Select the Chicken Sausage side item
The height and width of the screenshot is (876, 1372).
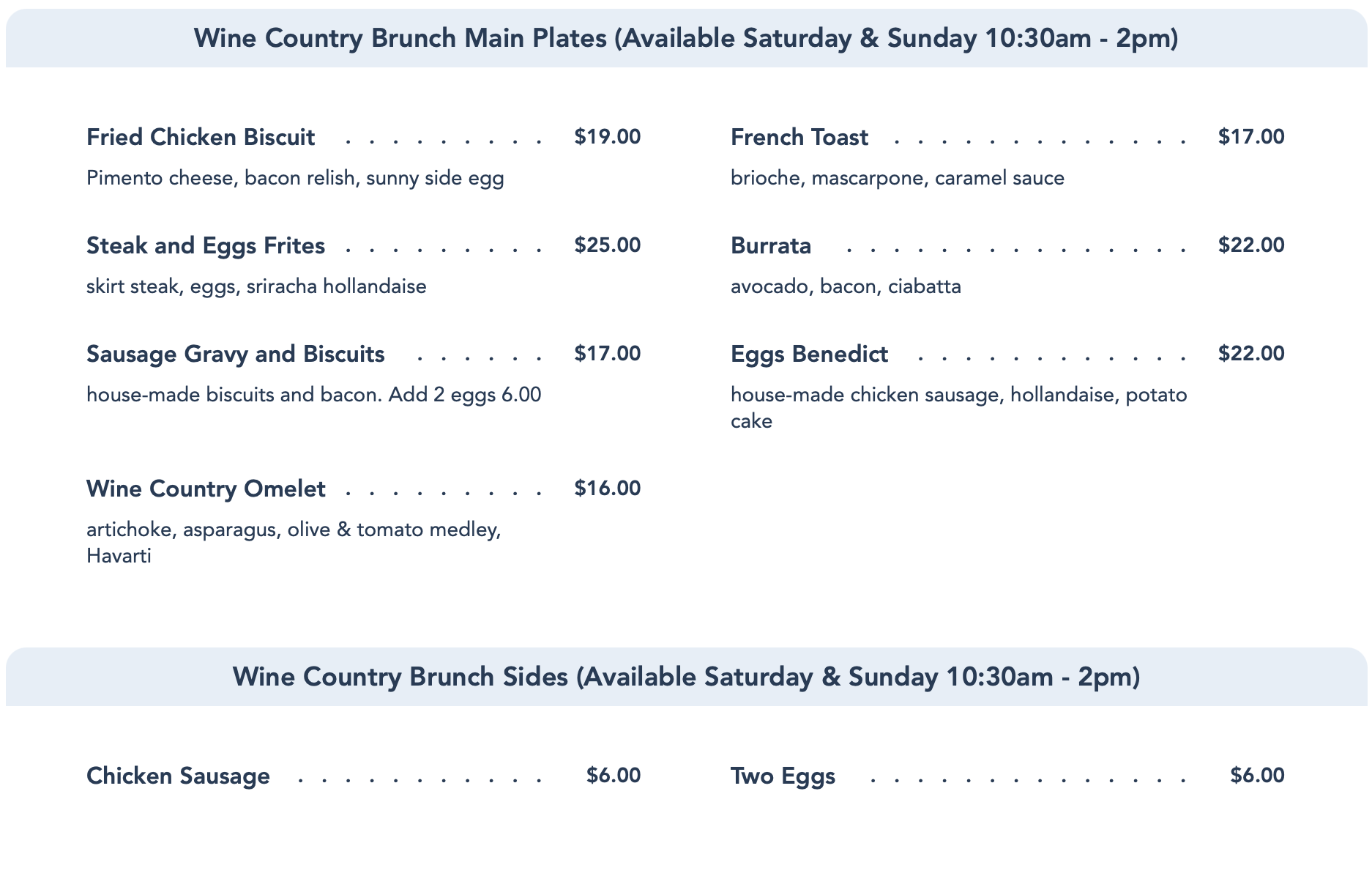[178, 776]
